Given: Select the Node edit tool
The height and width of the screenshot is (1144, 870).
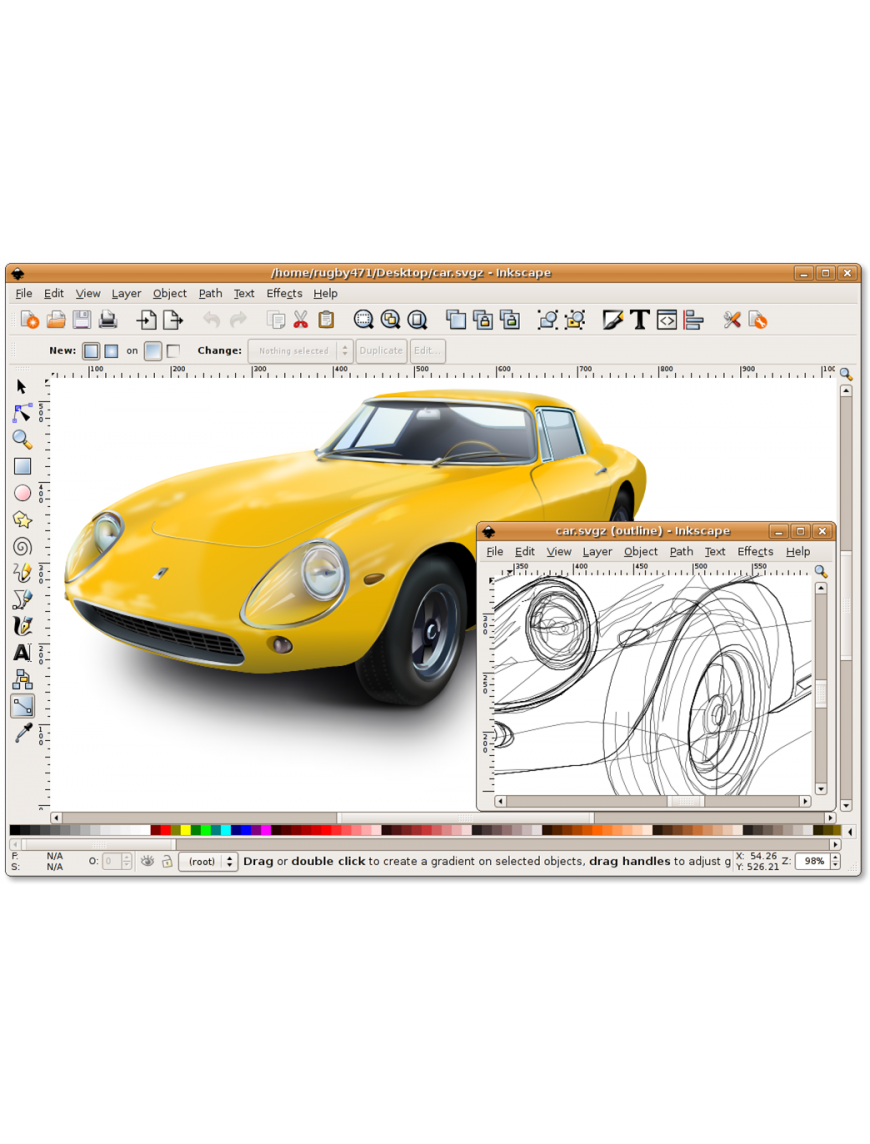Looking at the screenshot, I should (22, 413).
